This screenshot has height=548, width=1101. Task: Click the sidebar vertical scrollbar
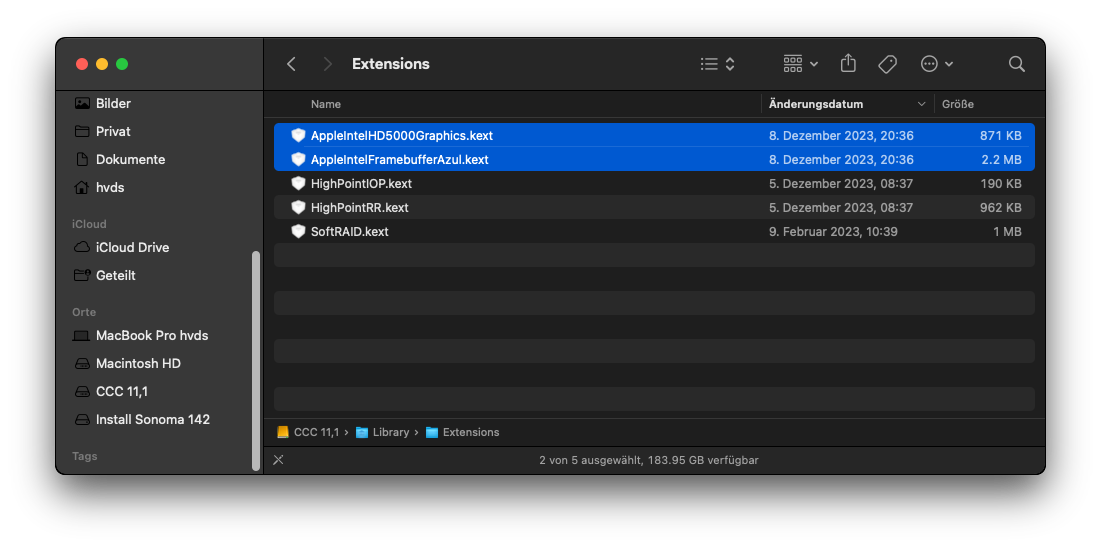[256, 360]
